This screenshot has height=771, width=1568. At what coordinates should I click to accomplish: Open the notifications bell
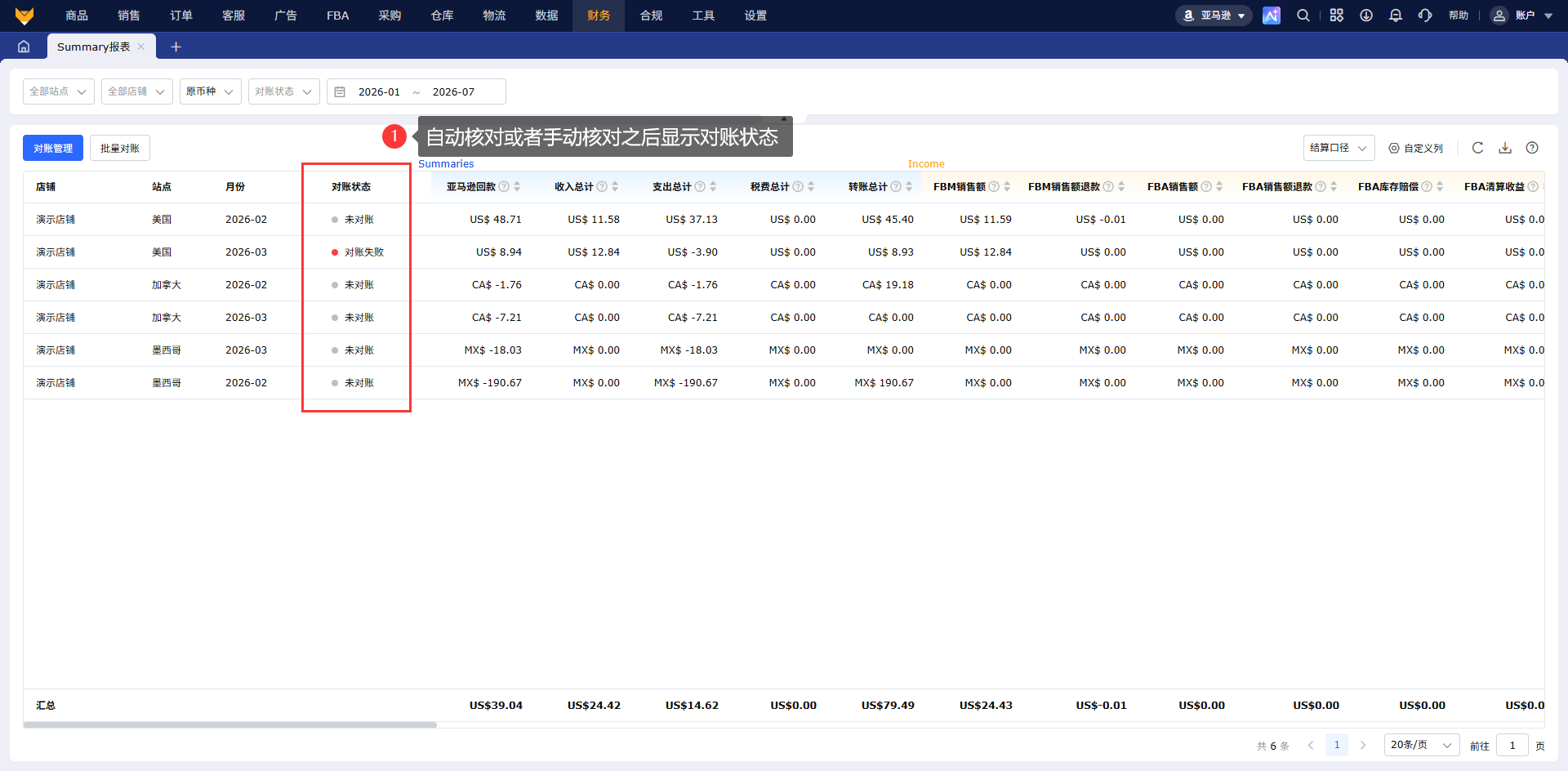coord(1396,16)
